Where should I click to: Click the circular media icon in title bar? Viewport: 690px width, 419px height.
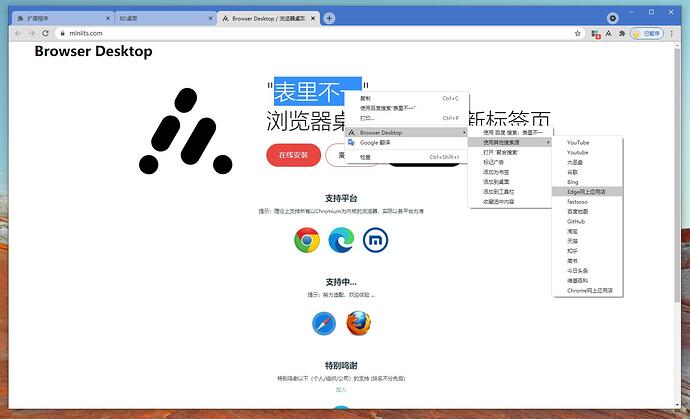[x=613, y=18]
